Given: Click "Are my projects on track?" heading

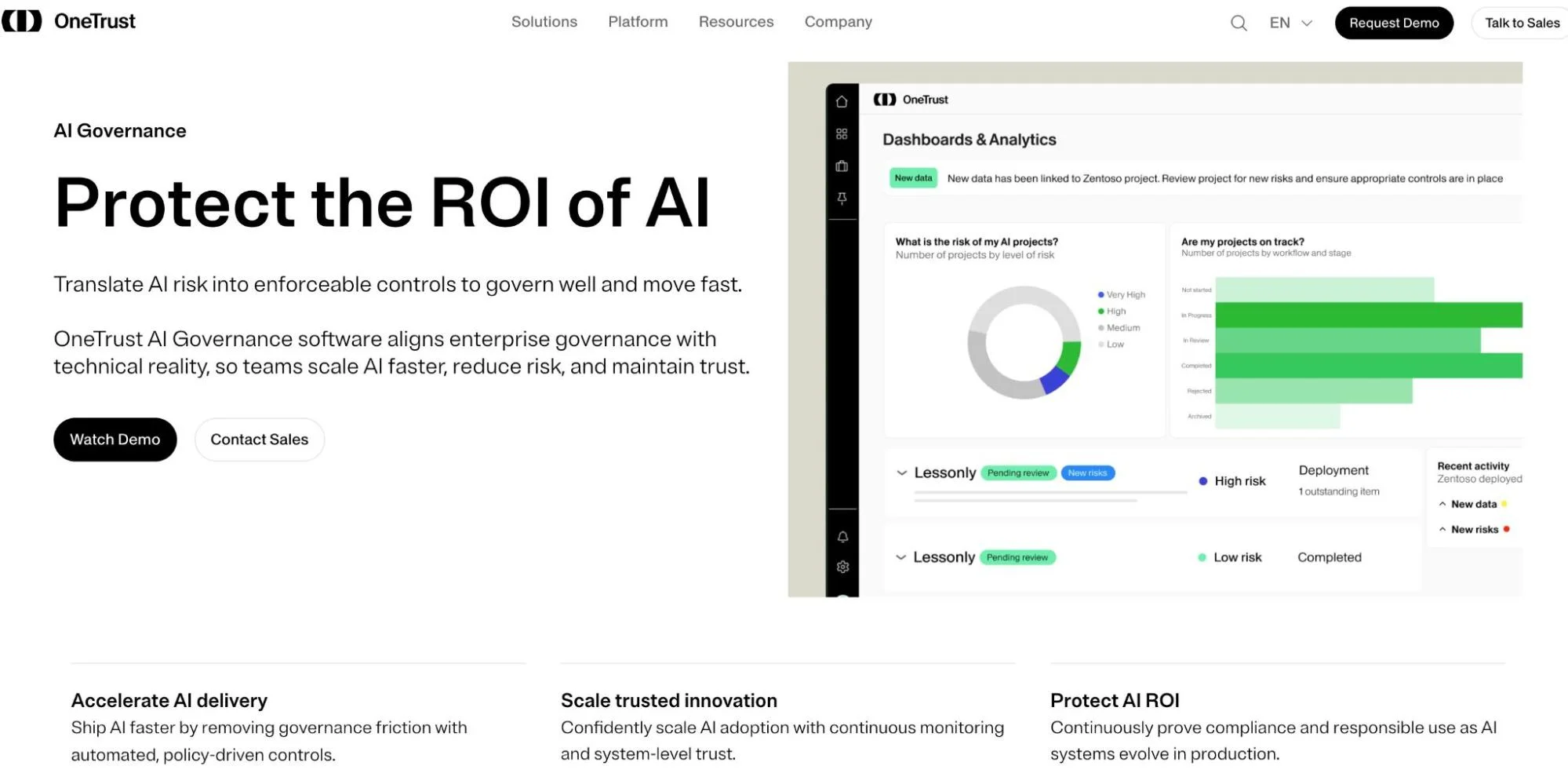Looking at the screenshot, I should coord(1242,242).
